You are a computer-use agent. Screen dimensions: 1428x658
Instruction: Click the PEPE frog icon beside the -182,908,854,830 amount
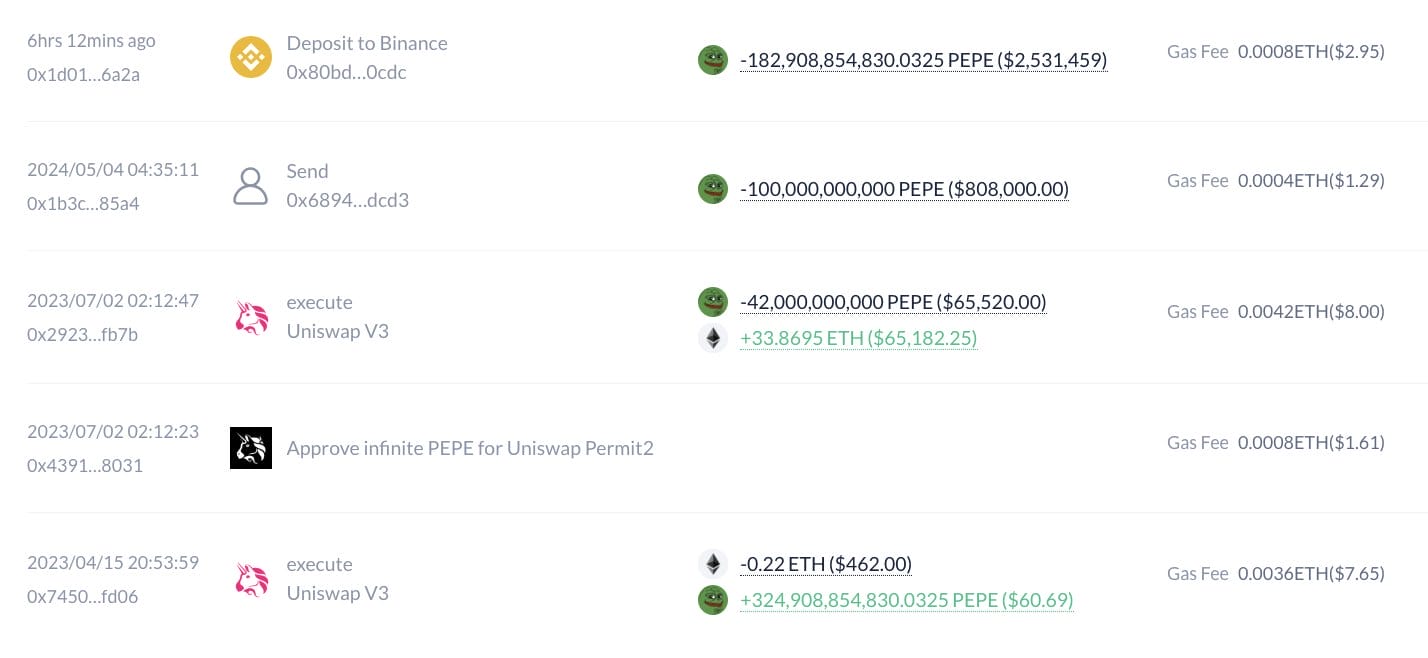[712, 60]
